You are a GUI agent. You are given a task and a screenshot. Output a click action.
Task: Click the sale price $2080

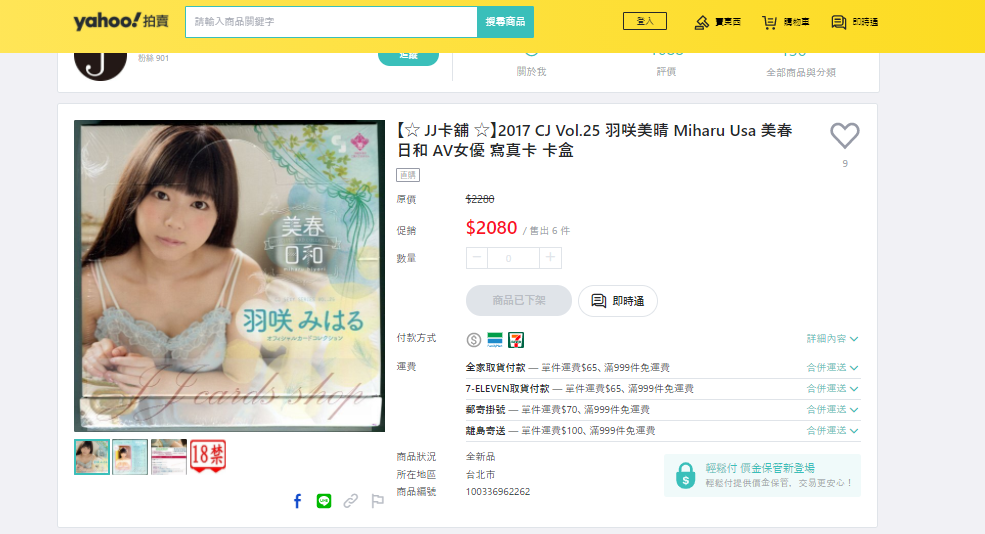pyautogui.click(x=491, y=227)
